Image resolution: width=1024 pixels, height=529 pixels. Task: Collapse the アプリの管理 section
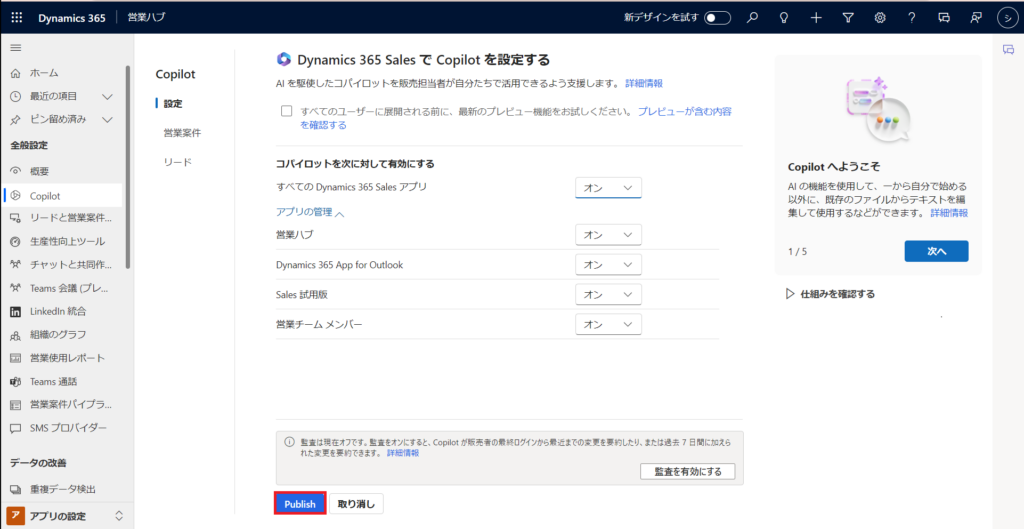311,212
